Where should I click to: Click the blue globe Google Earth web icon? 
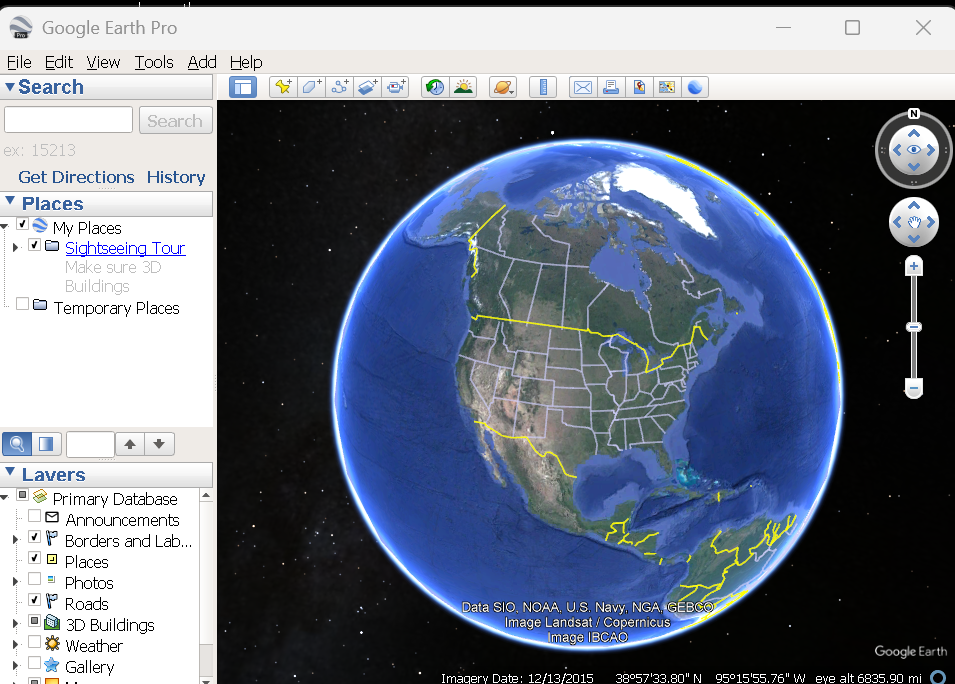coord(695,87)
